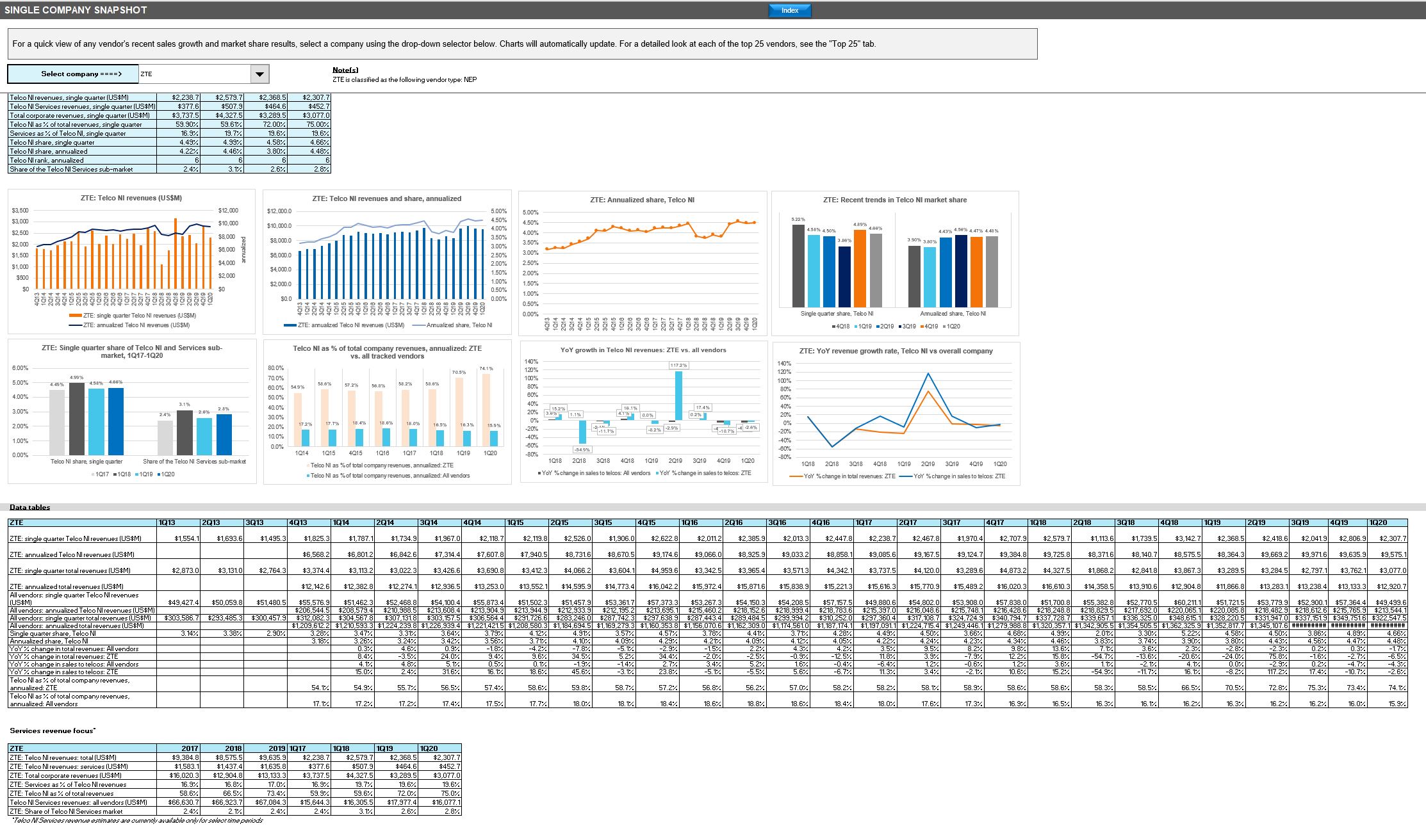1426x840 pixels.
Task: Open the company selector dropdown arrow
Action: [x=259, y=74]
